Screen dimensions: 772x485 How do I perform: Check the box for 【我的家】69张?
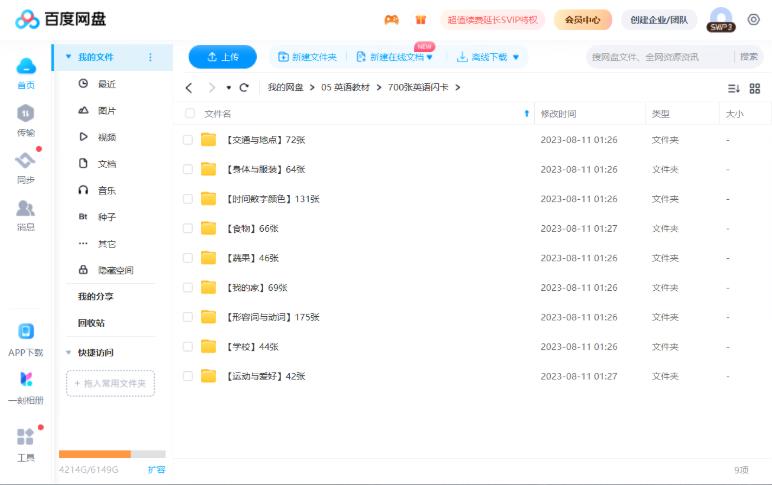point(188,288)
